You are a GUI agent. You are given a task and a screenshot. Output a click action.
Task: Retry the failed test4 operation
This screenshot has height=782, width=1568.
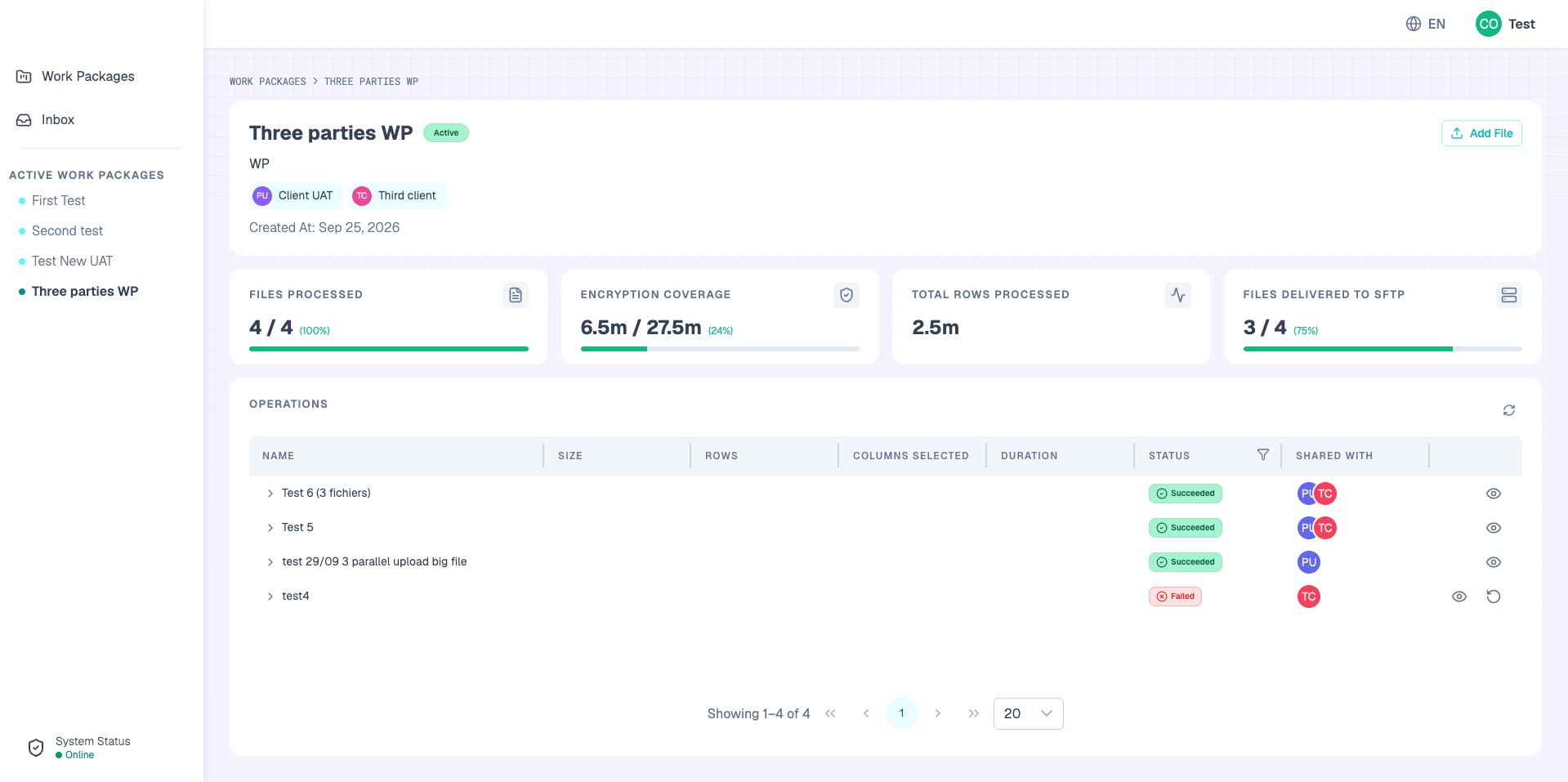[x=1494, y=597]
